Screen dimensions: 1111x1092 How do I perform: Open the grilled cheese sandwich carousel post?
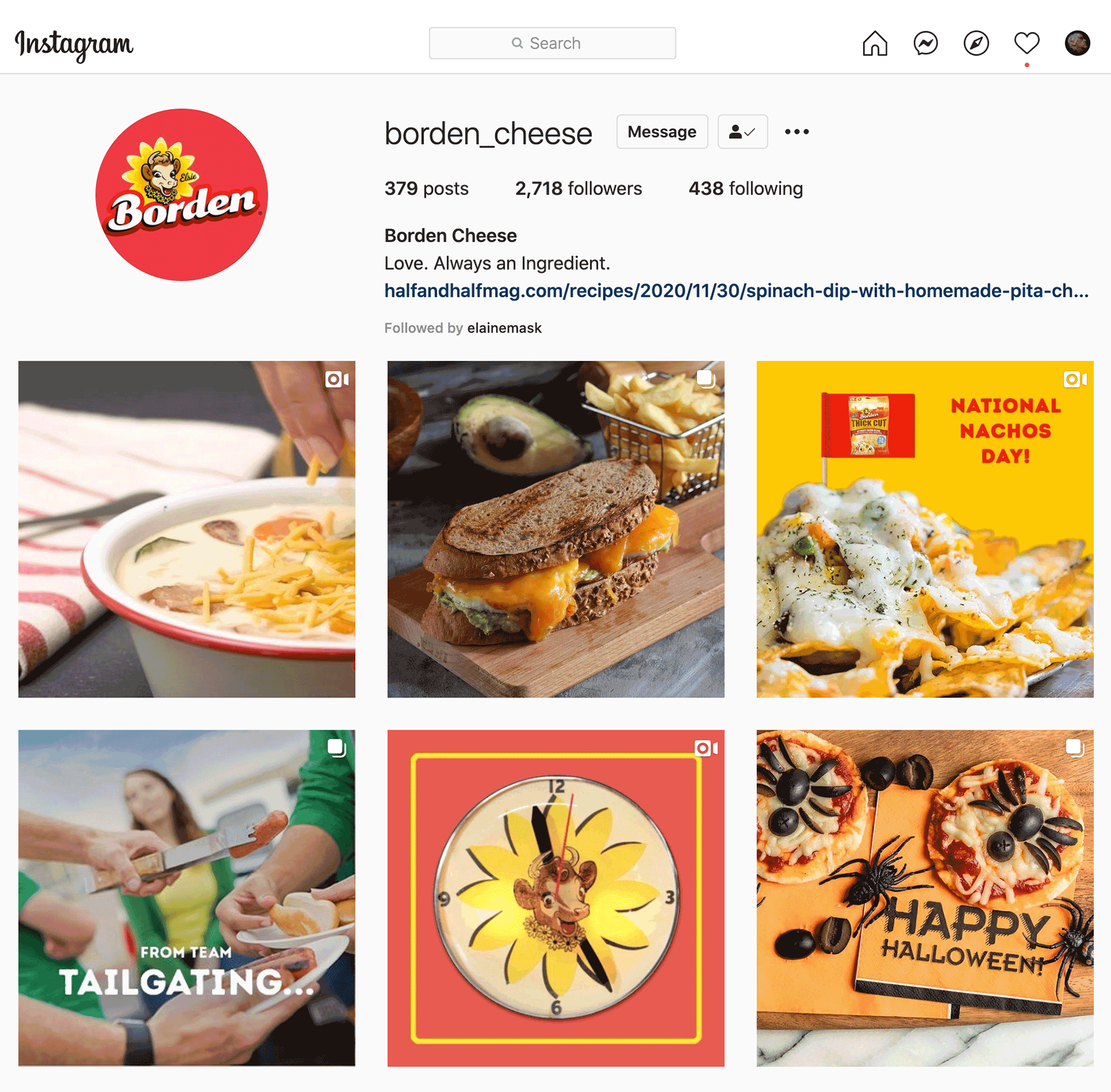pos(555,529)
